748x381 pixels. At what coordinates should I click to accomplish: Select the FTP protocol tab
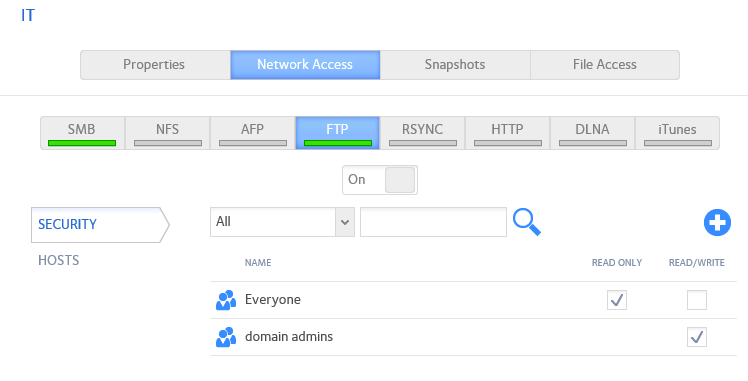point(337,133)
